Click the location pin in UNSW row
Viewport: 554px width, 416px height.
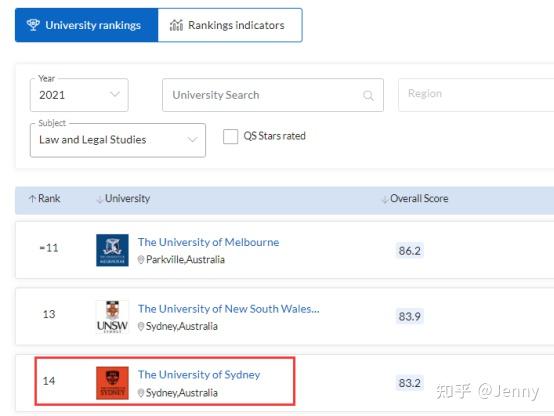[141, 326]
